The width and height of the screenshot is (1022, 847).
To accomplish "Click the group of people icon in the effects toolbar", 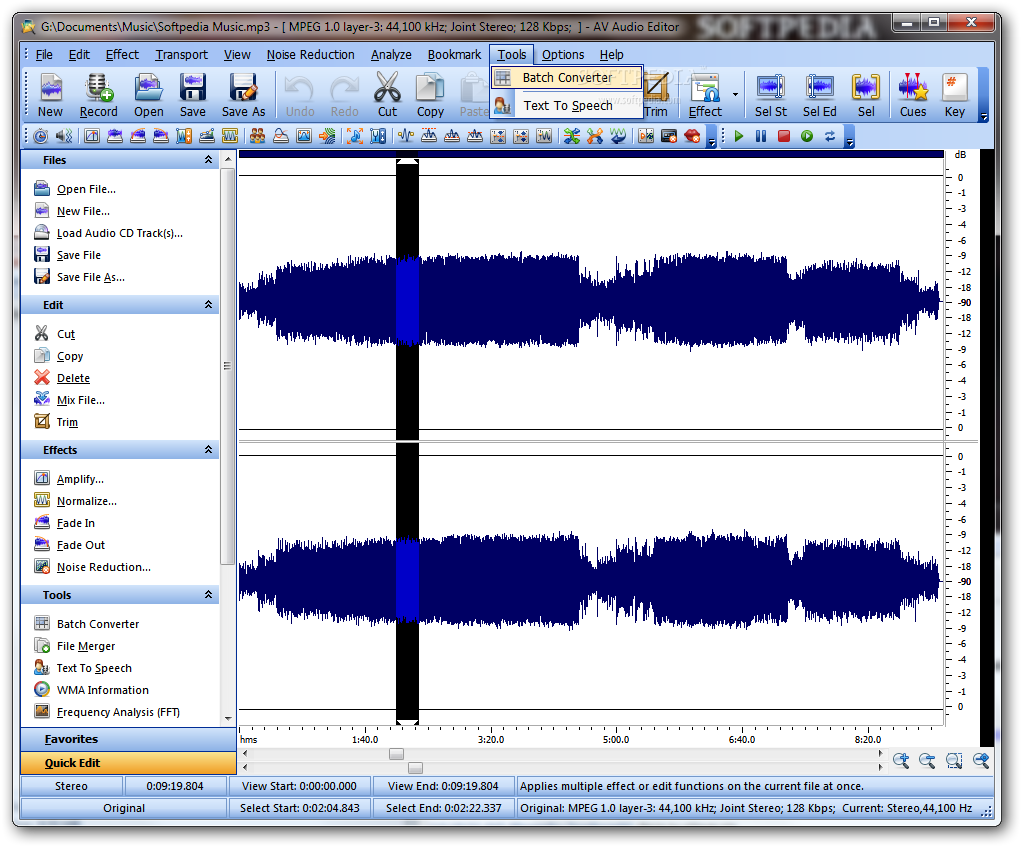I will click(x=257, y=136).
